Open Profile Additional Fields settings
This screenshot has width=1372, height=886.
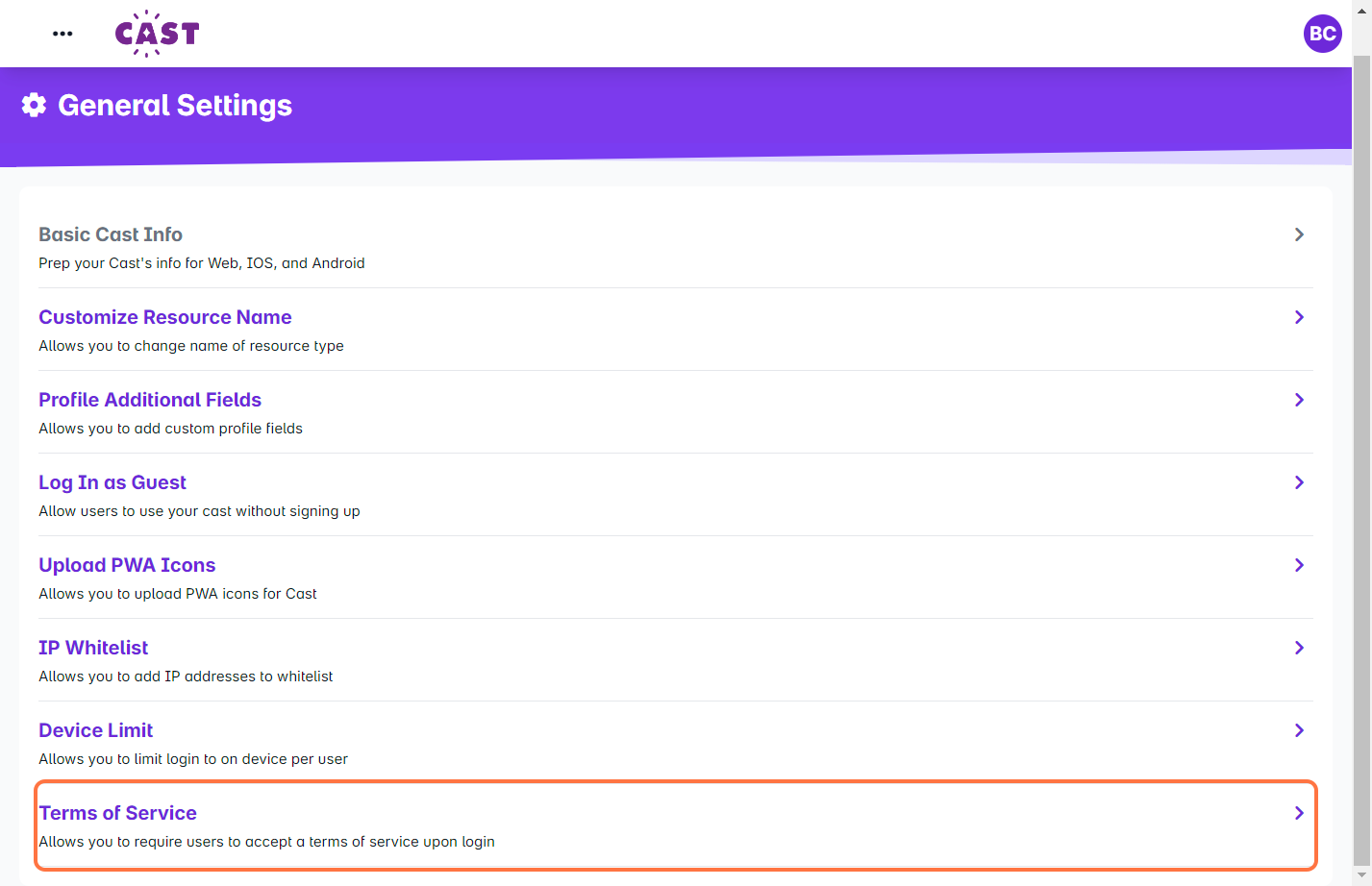click(x=150, y=400)
